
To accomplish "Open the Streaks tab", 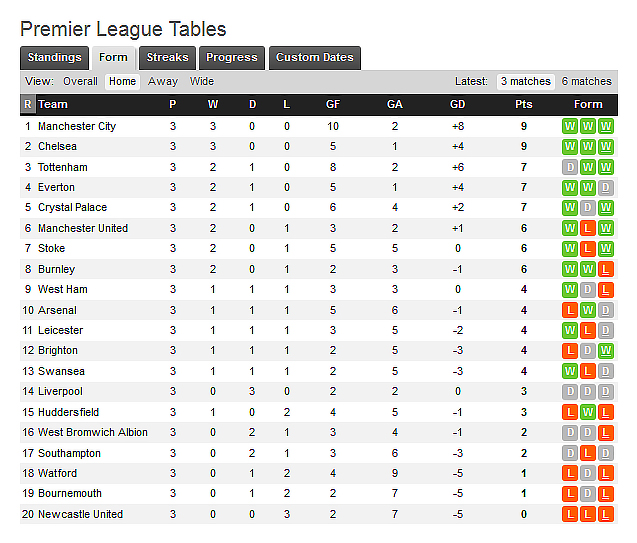I will coord(167,58).
